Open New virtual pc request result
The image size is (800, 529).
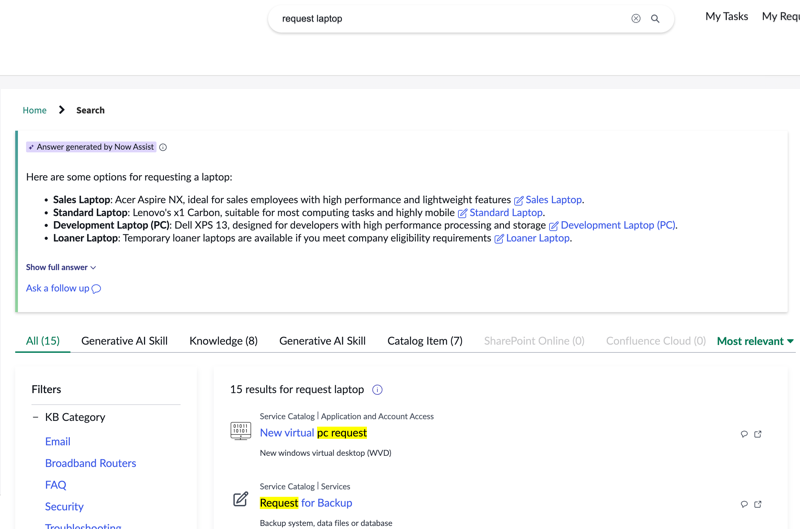[313, 433]
